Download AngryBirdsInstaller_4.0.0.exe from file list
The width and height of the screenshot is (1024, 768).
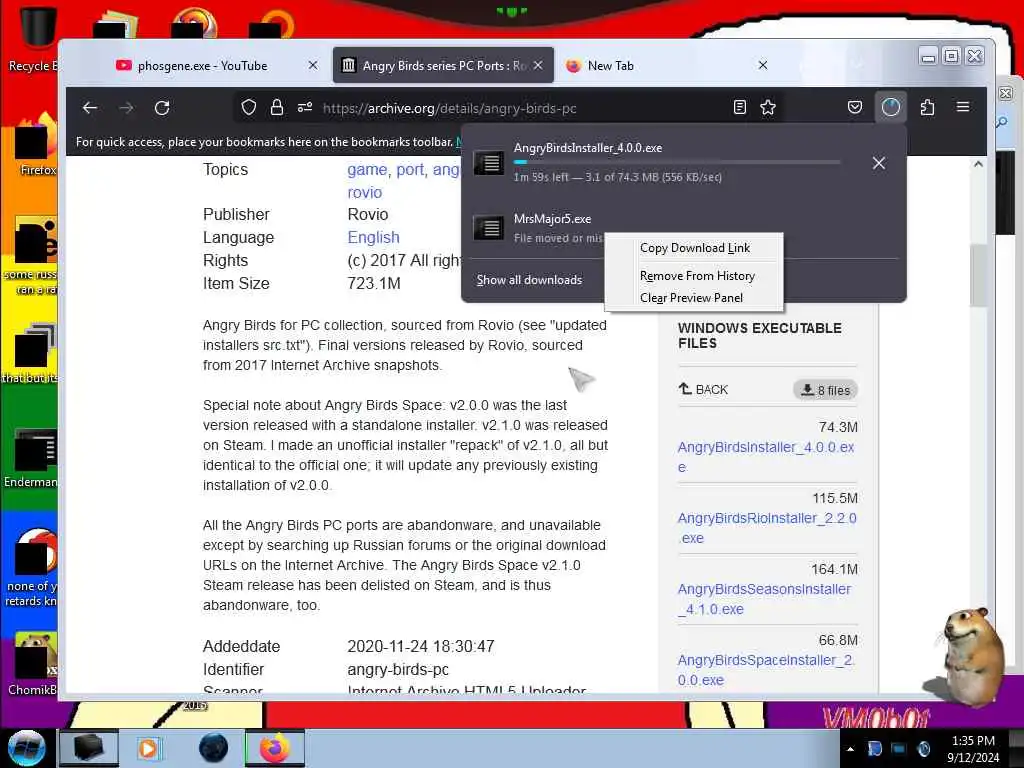pos(765,457)
